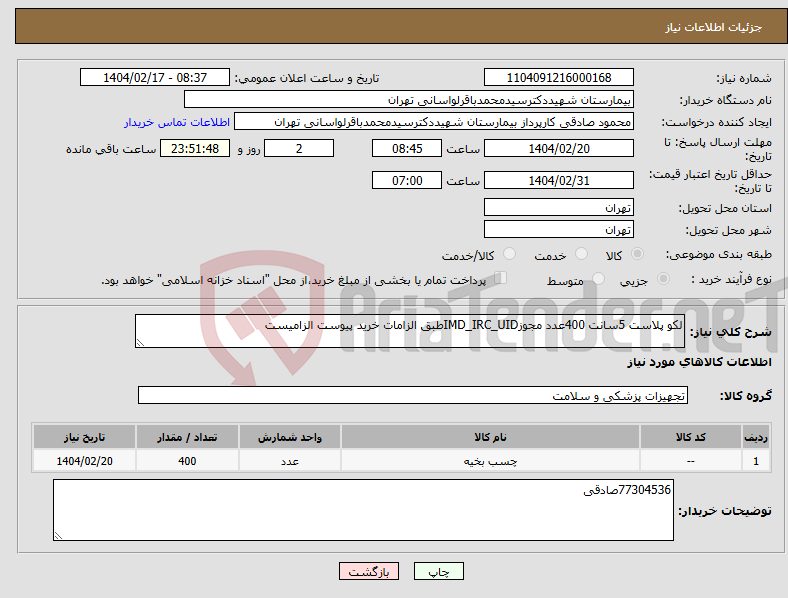Click the چاپ (print) button

pos(438,571)
